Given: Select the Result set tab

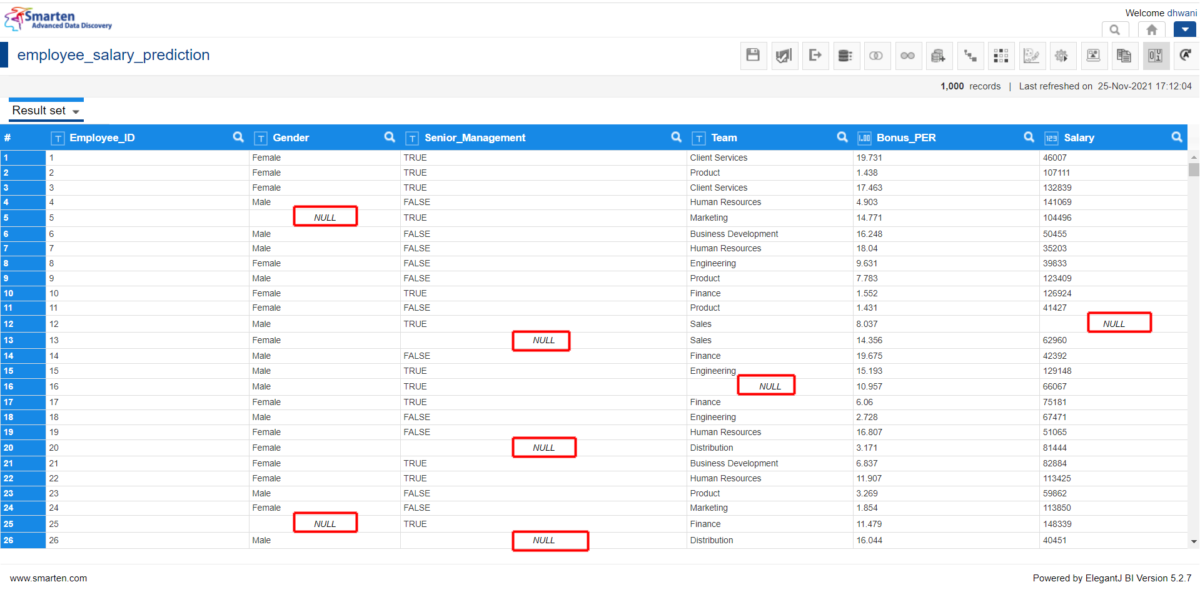Looking at the screenshot, I should [x=38, y=110].
